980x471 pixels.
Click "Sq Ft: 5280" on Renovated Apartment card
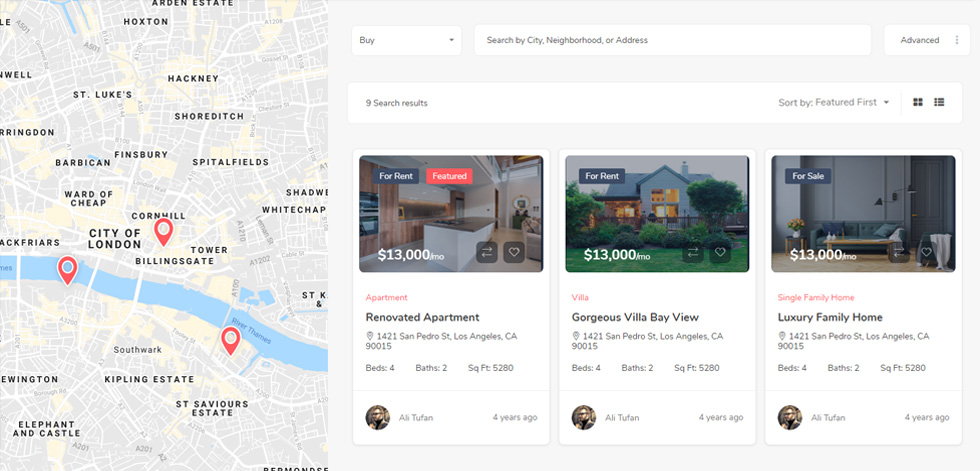pos(491,368)
